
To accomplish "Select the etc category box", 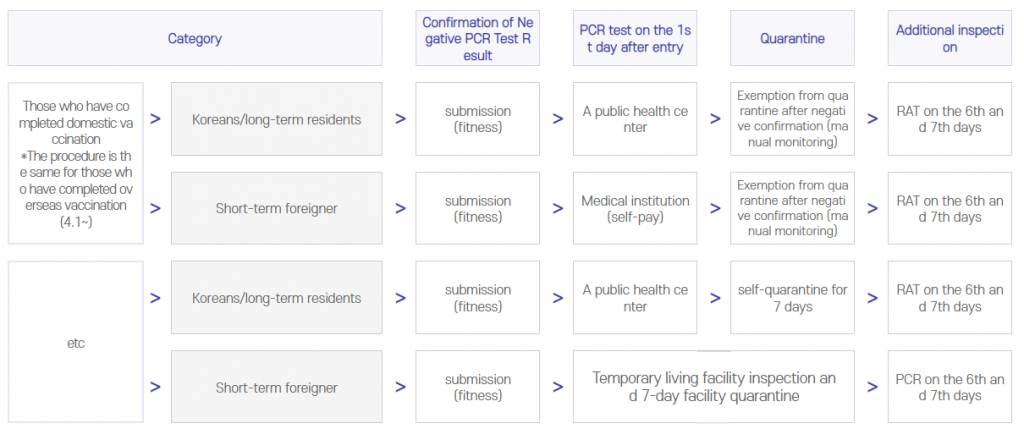I will pos(76,342).
